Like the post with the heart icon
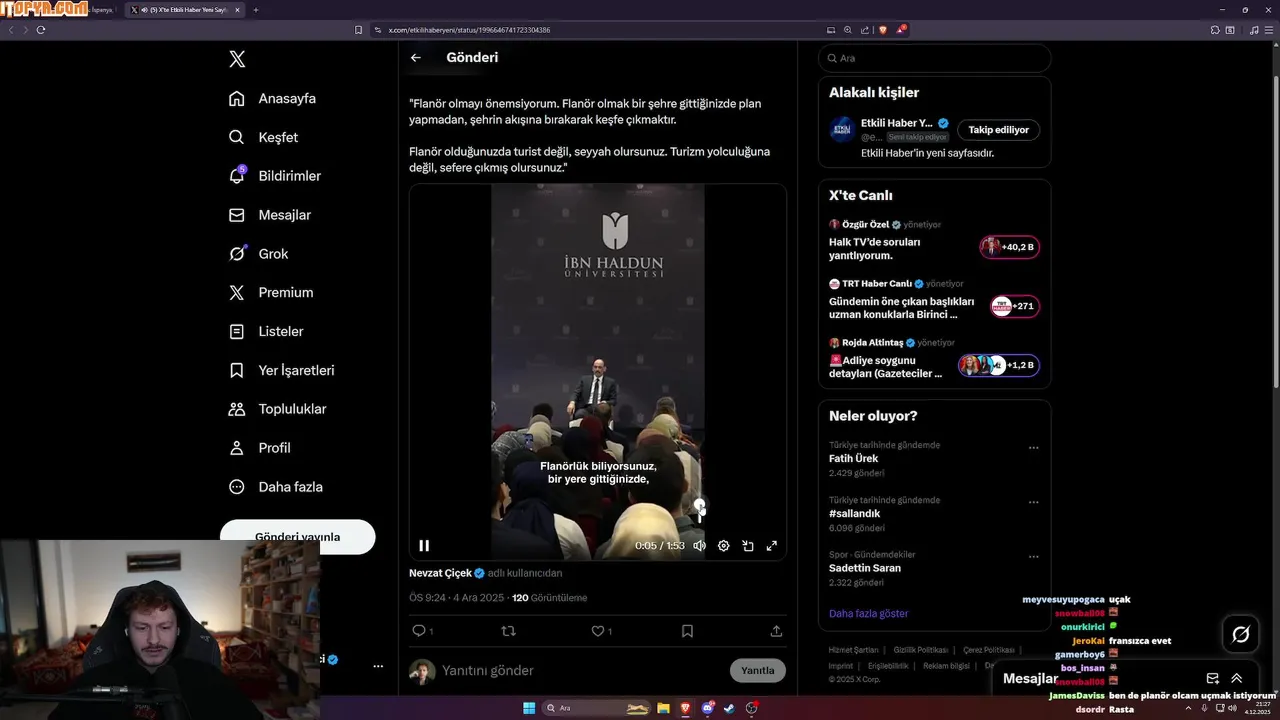 click(598, 631)
